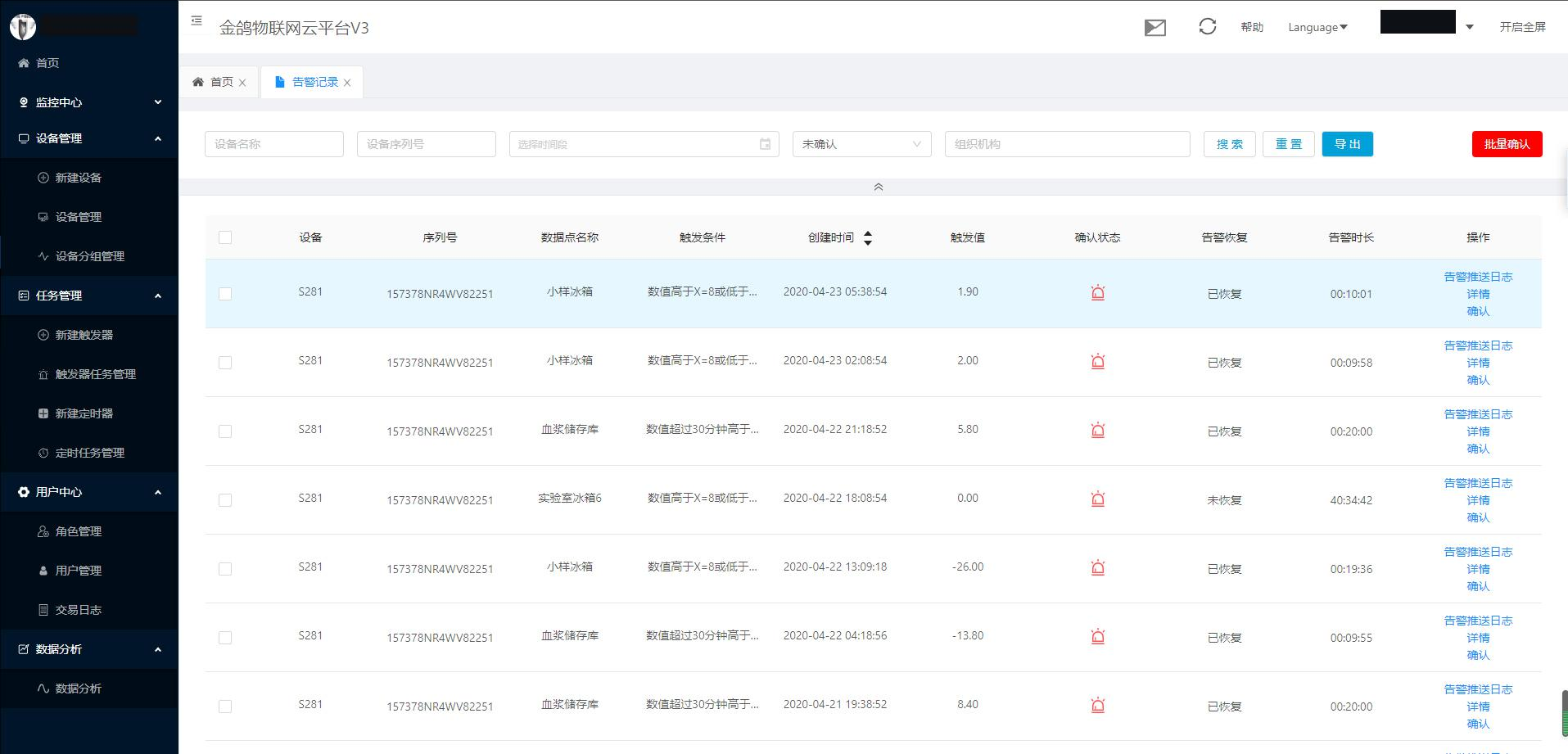Sort by 创建时间 using the sort arrows
The height and width of the screenshot is (754, 1568).
868,237
